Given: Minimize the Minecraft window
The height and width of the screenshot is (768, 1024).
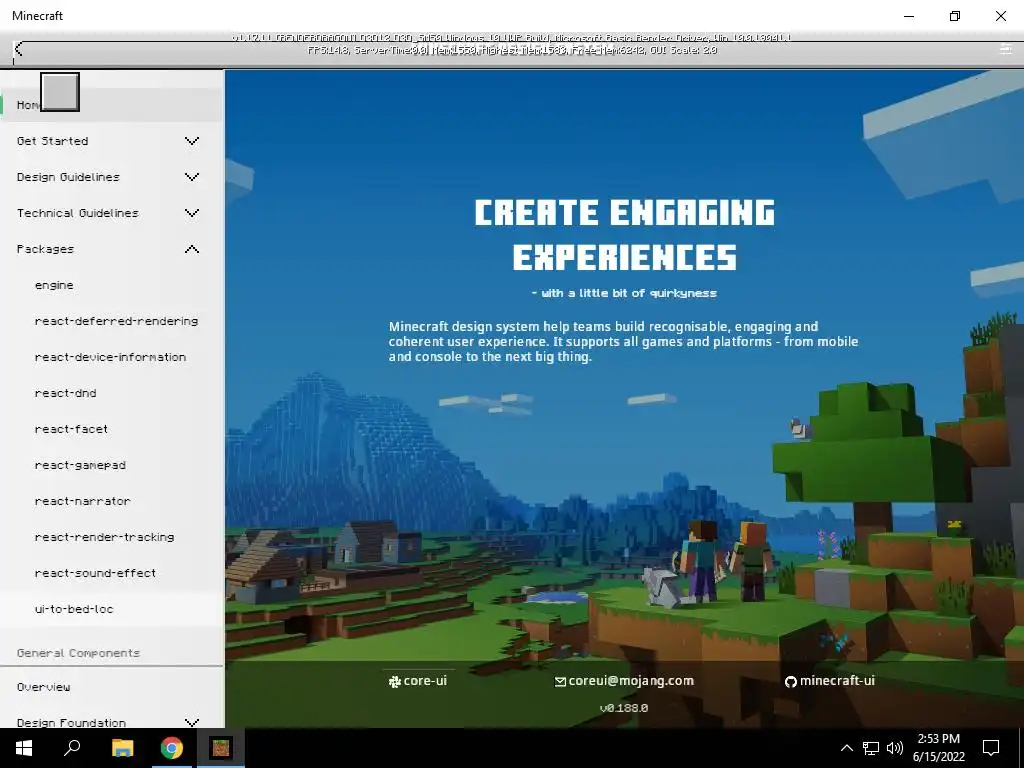Looking at the screenshot, I should click(909, 16).
